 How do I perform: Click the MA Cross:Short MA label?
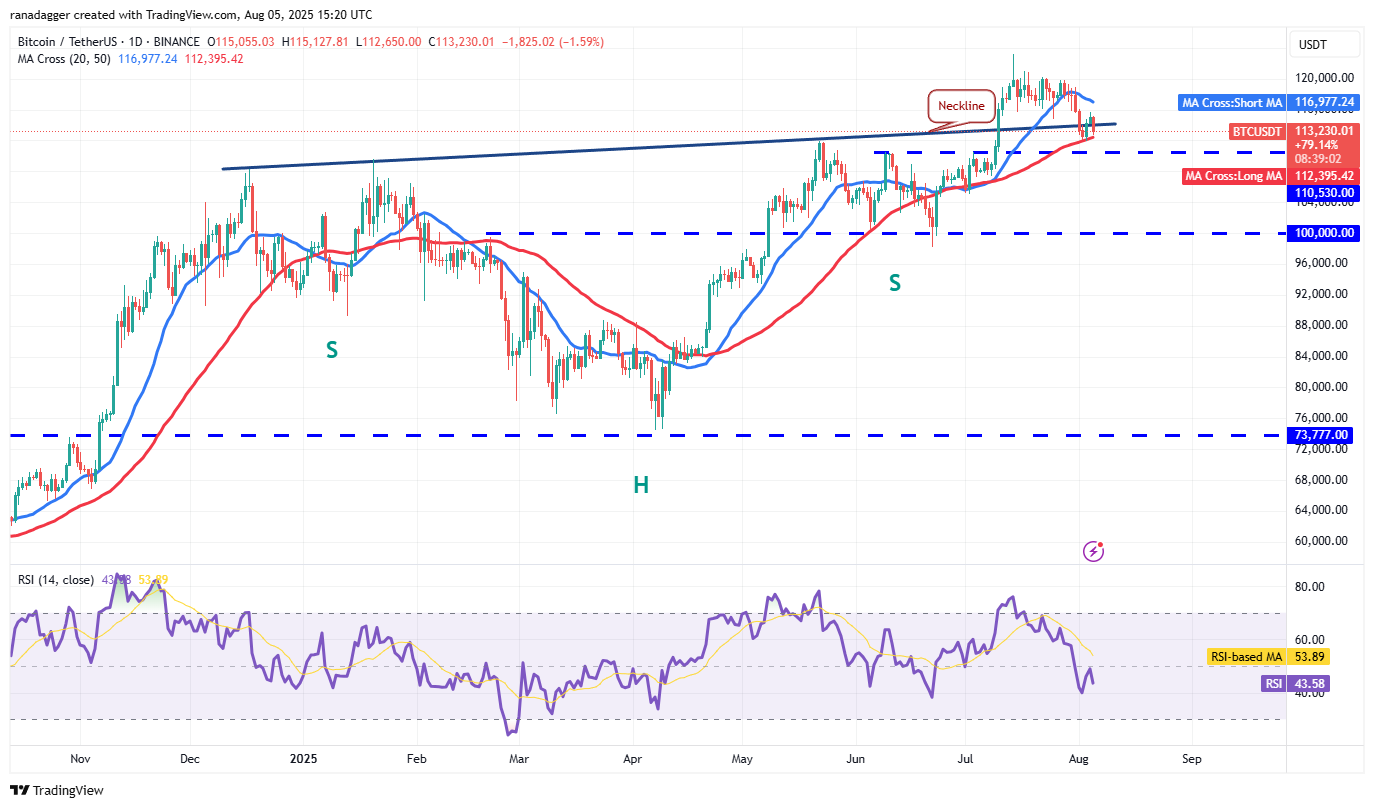click(x=1231, y=102)
